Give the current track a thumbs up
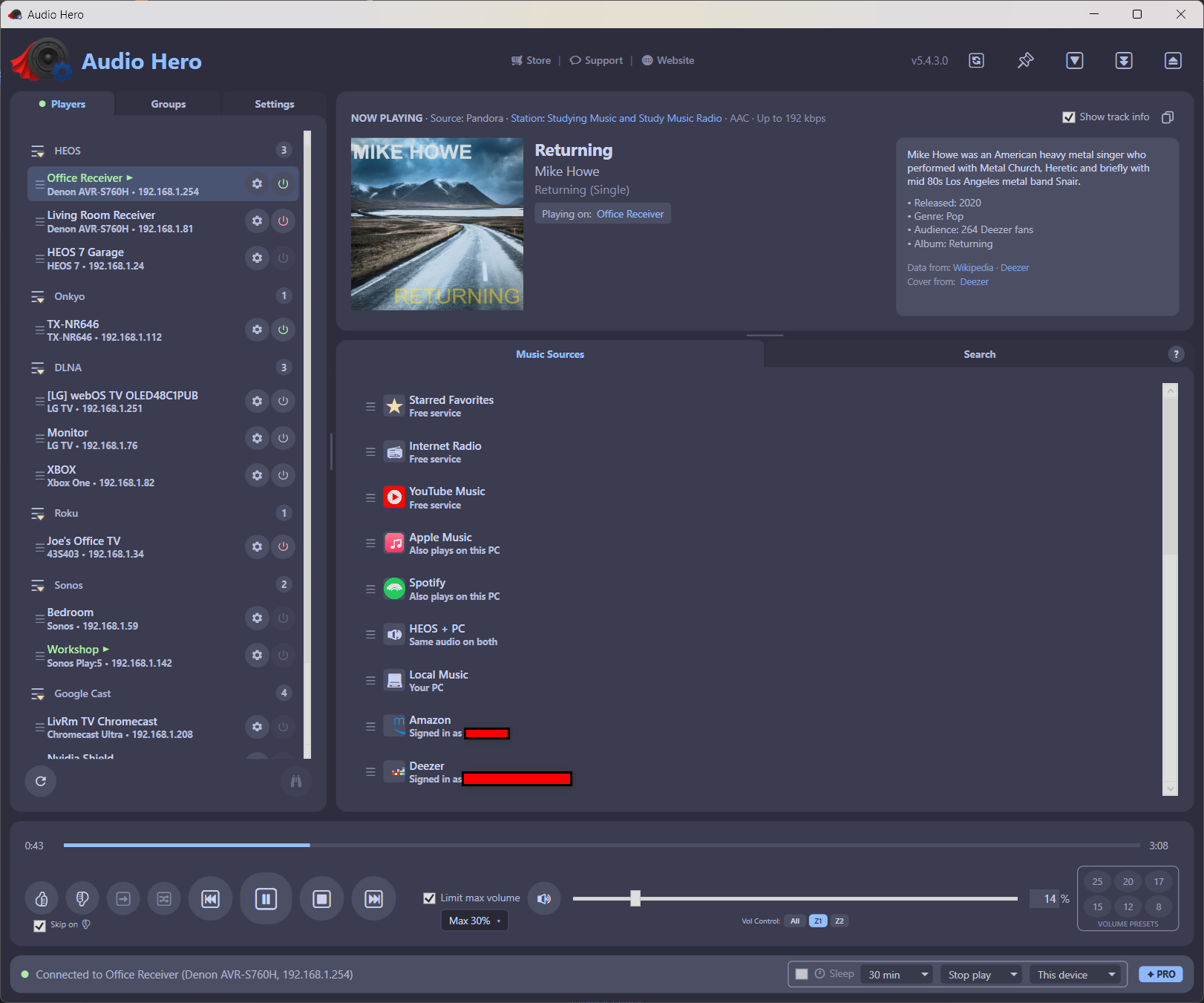Screen dimensions: 1204x1003 42,899
